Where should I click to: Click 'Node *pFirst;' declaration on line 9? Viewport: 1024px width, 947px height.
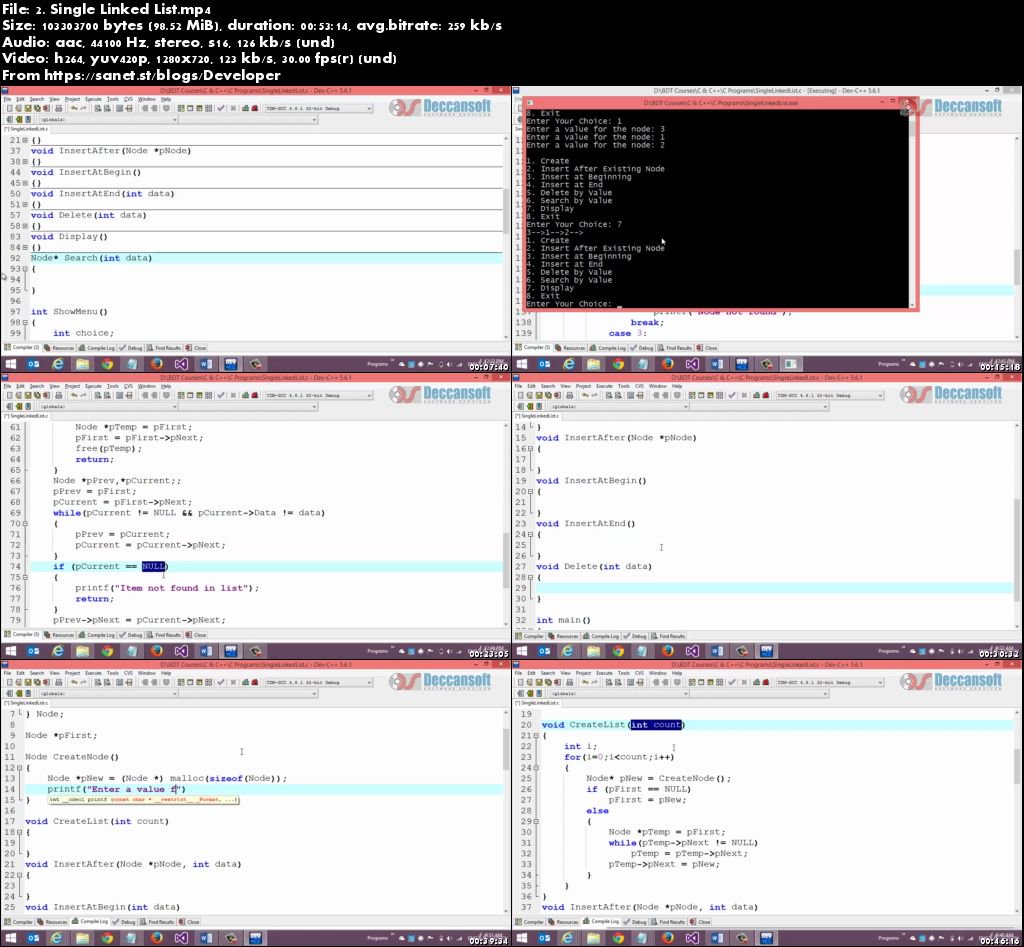(x=61, y=735)
